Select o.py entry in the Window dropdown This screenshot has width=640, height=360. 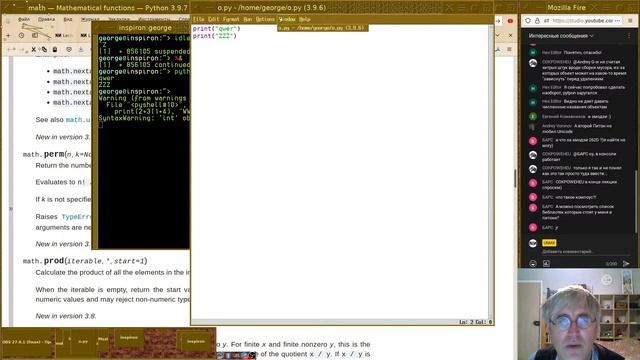point(322,28)
